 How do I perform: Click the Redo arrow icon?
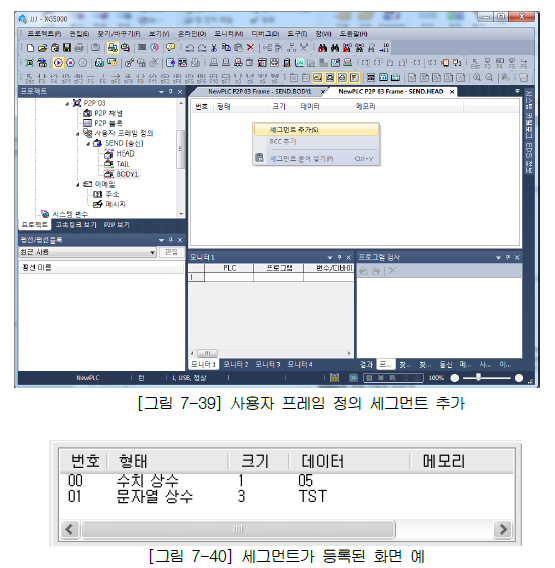click(202, 48)
